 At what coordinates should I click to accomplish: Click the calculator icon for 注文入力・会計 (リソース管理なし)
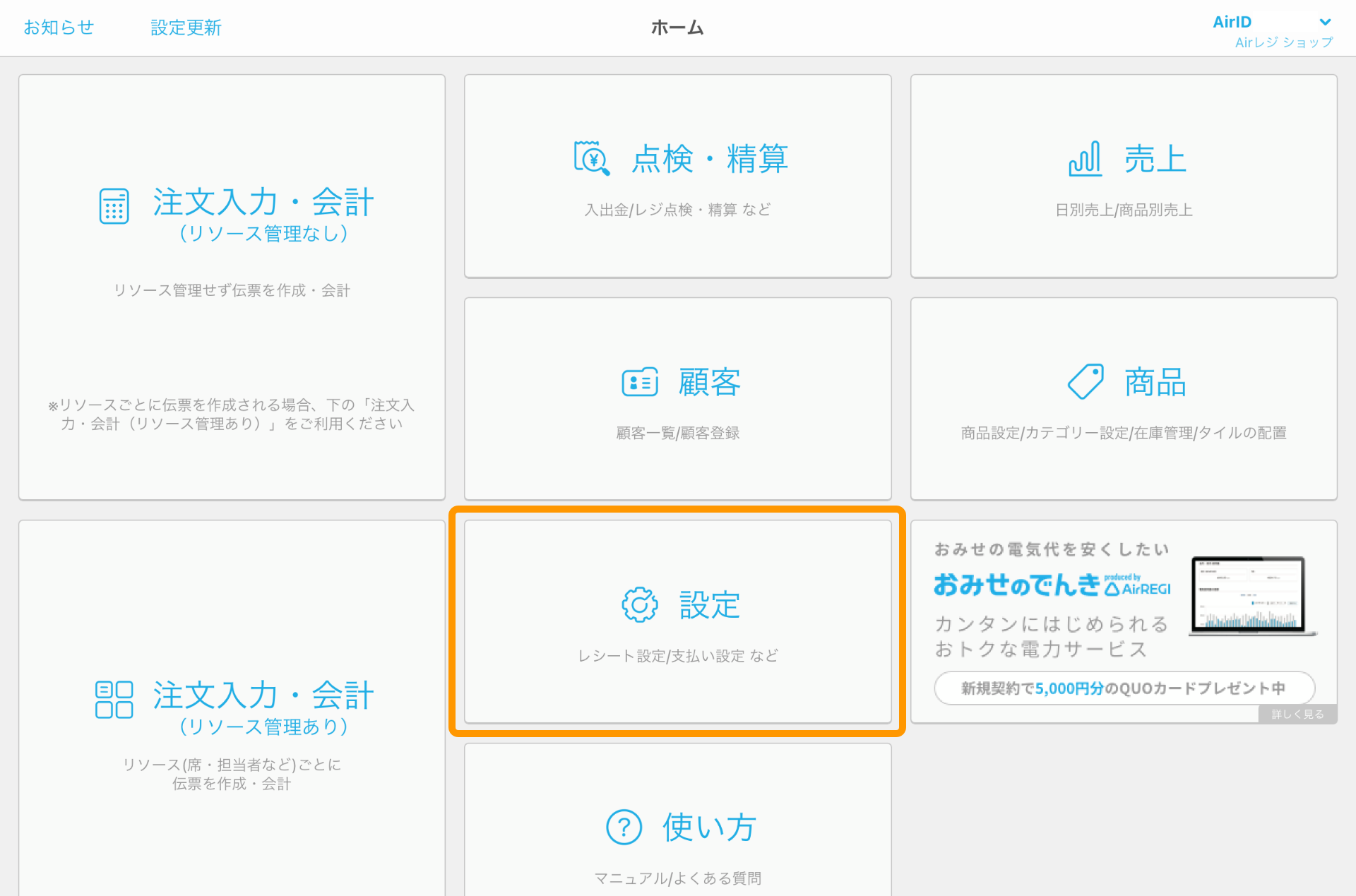click(114, 206)
